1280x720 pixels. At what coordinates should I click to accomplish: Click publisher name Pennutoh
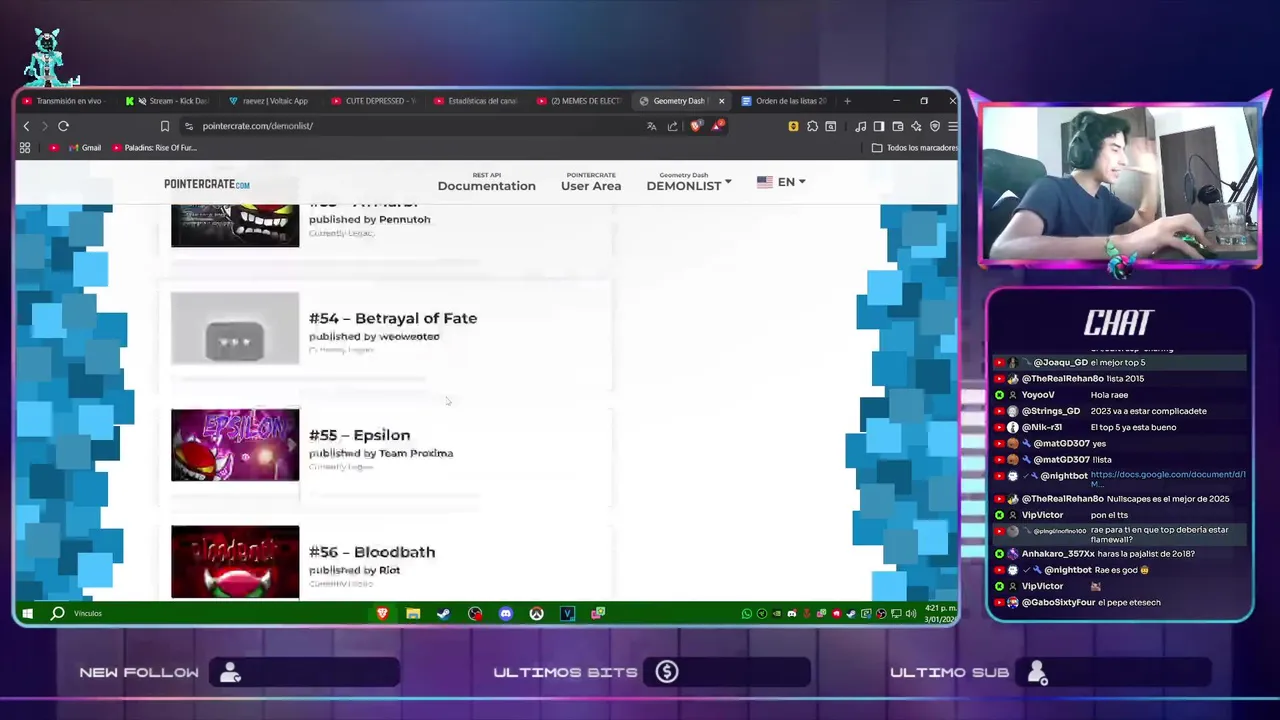pyautogui.click(x=404, y=219)
